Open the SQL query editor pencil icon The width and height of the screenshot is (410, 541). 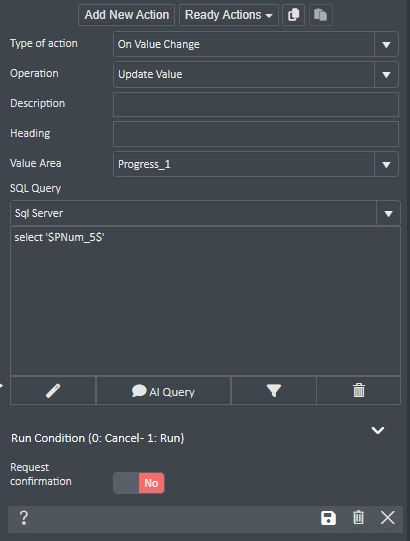pyautogui.click(x=53, y=391)
